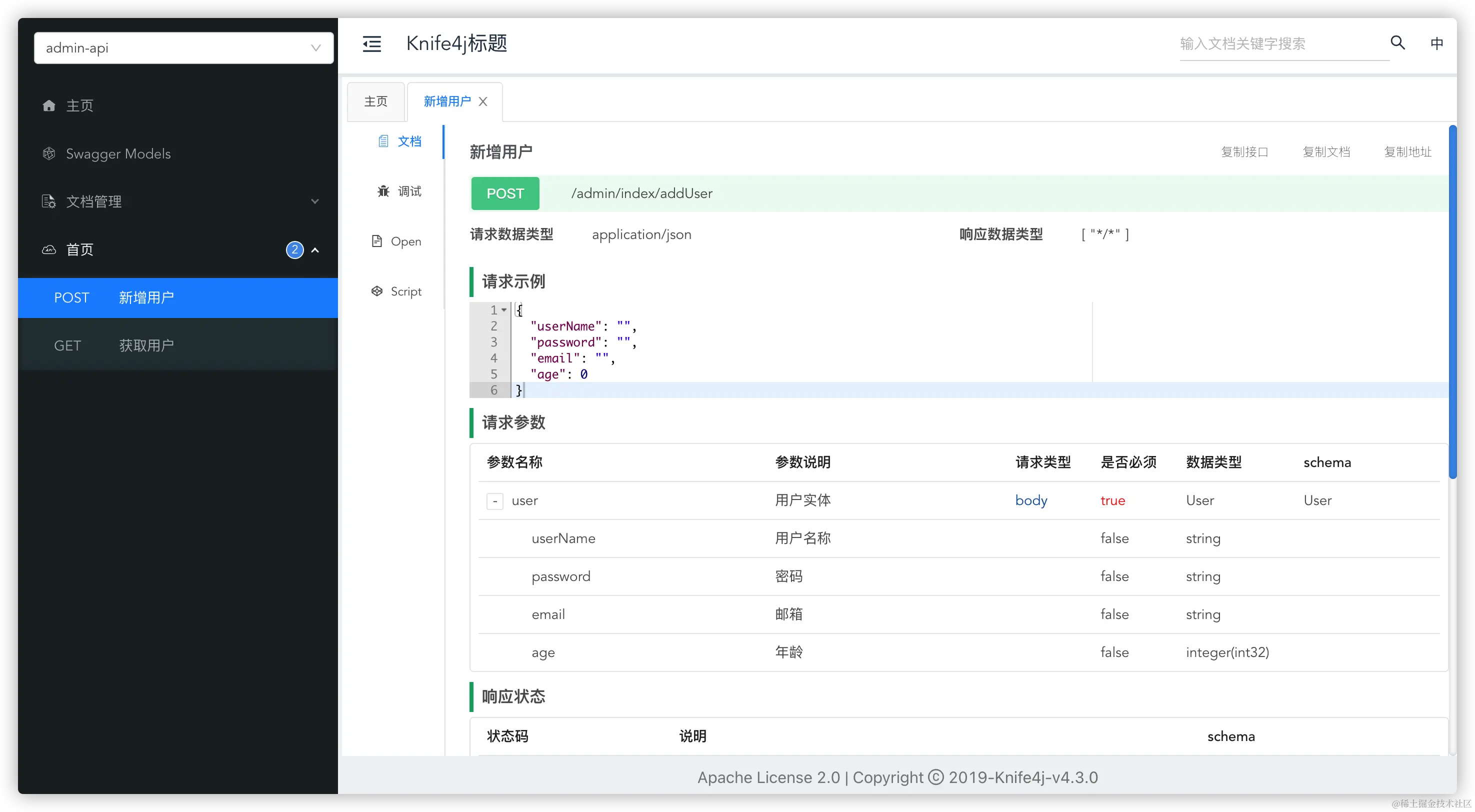1475x812 pixels.
Task: Click the document management icon
Action: point(48,201)
